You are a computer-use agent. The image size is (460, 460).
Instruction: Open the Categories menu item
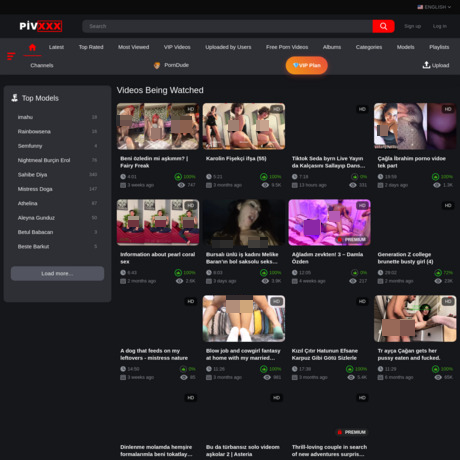coord(369,47)
